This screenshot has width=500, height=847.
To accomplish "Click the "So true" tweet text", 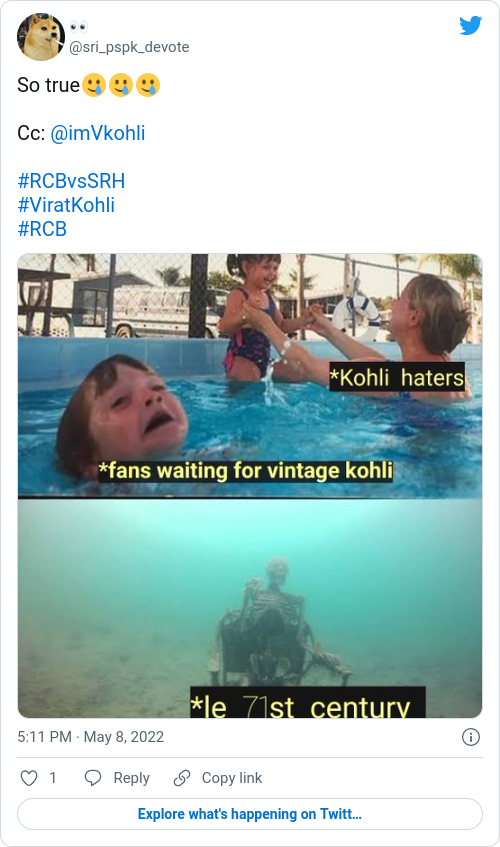I will pyautogui.click(x=49, y=85).
